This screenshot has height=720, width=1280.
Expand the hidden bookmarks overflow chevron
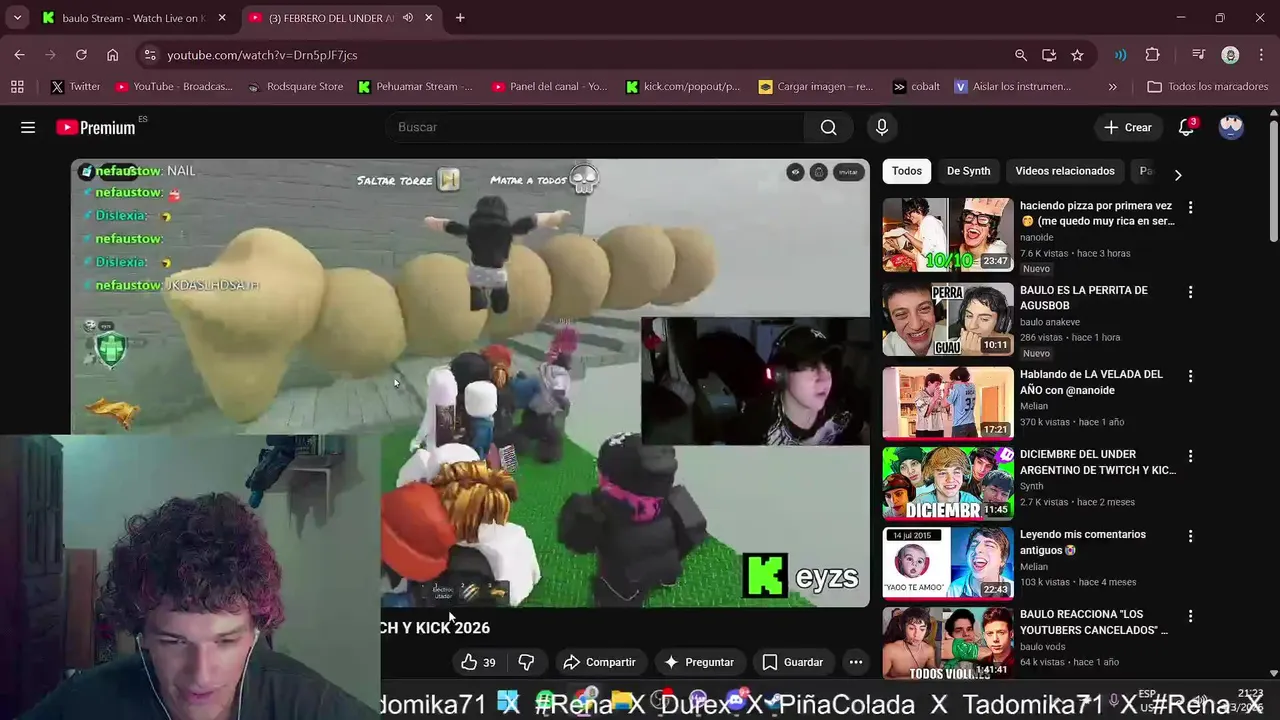(x=1113, y=87)
